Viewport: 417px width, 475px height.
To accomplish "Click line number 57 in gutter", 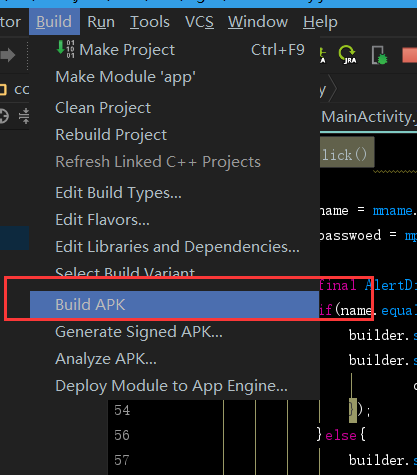I will 122,461.
